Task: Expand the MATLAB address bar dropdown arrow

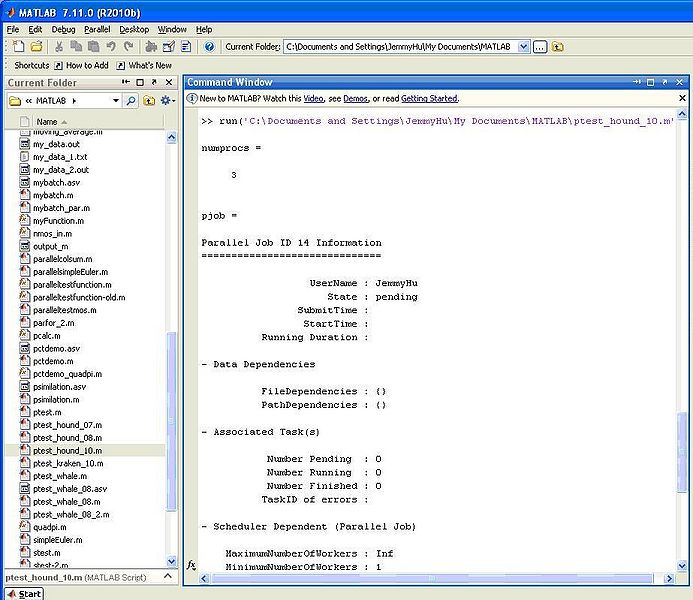Action: pyautogui.click(x=115, y=101)
